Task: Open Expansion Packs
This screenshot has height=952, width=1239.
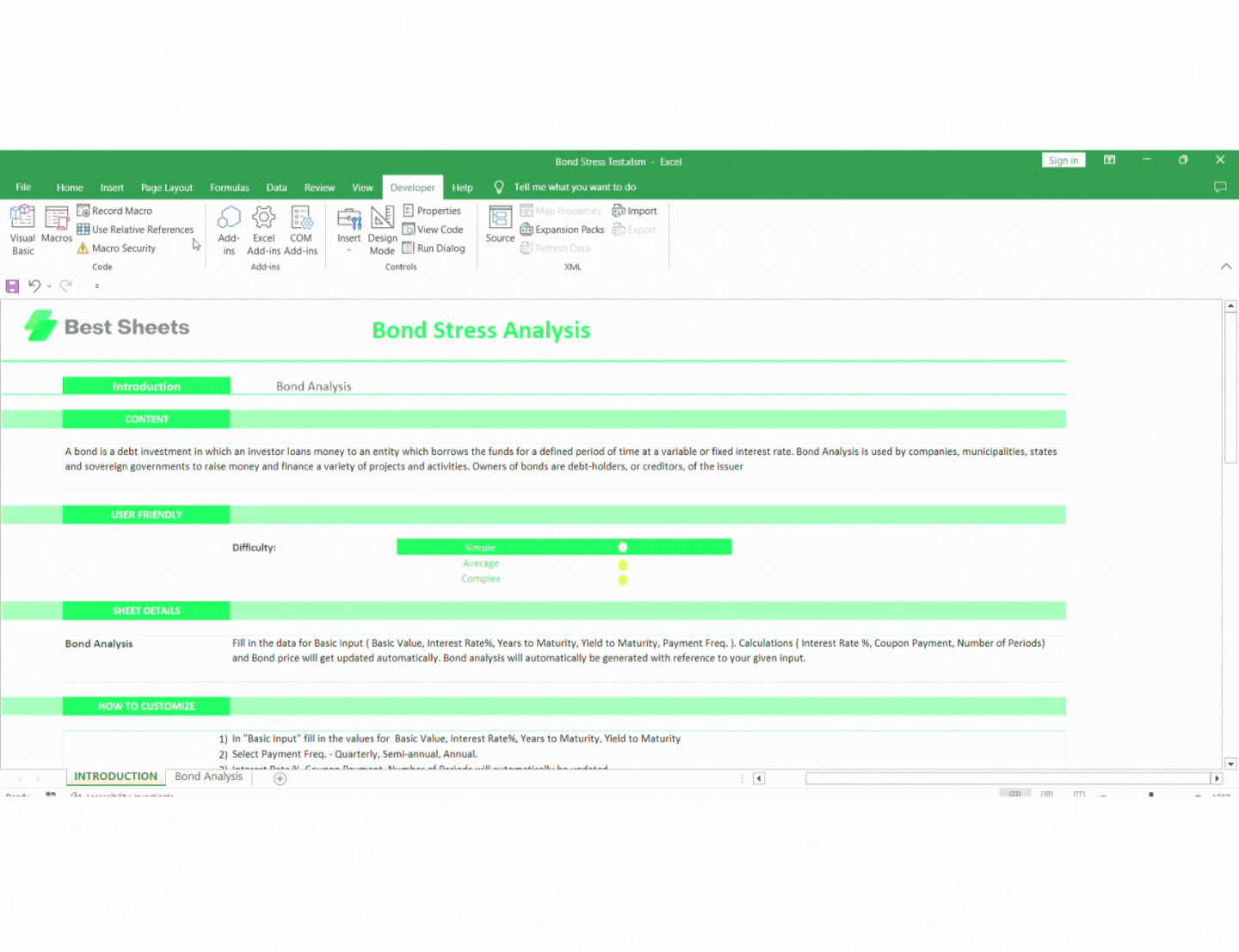Action: point(562,230)
